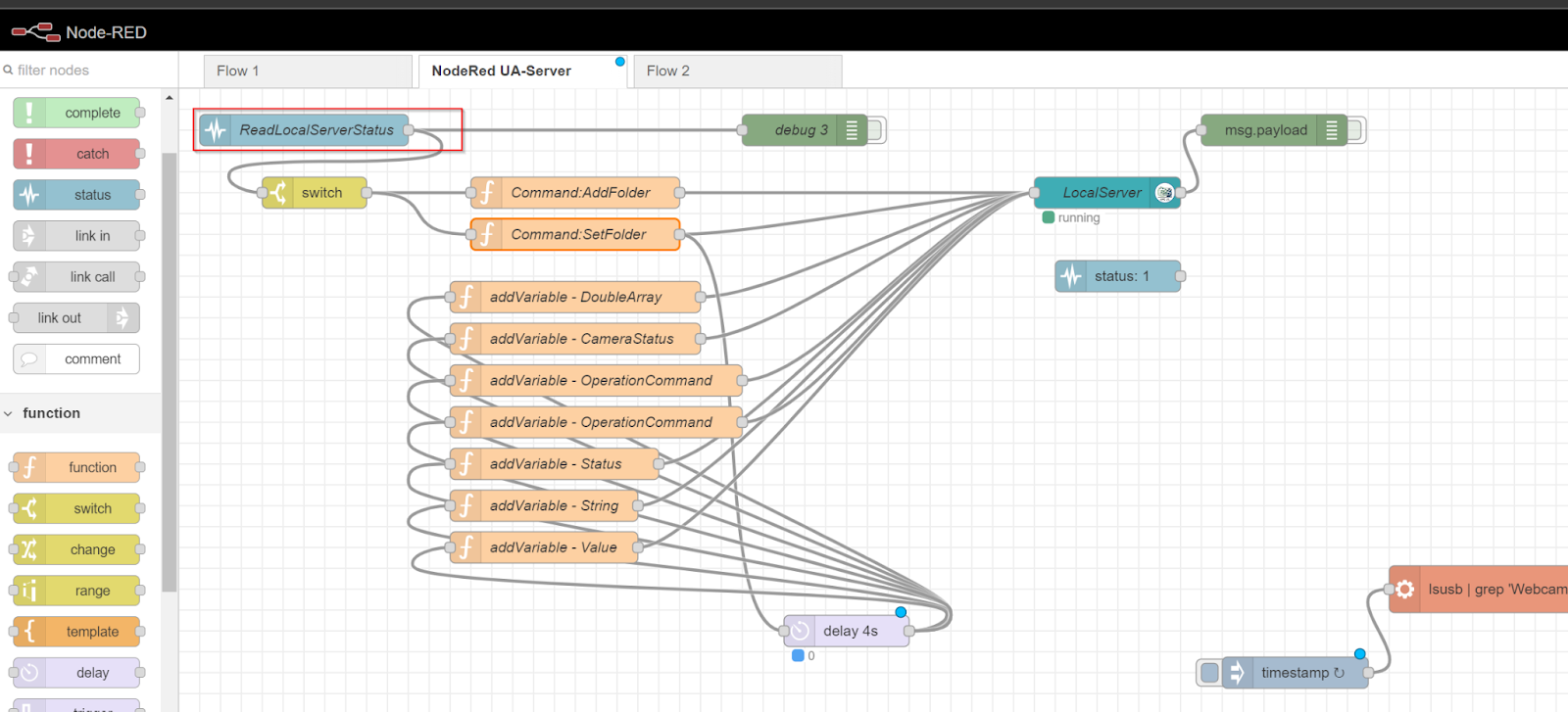The height and width of the screenshot is (712, 1568).
Task: Click the ReadLocalServerStatus output port
Action: tap(409, 130)
